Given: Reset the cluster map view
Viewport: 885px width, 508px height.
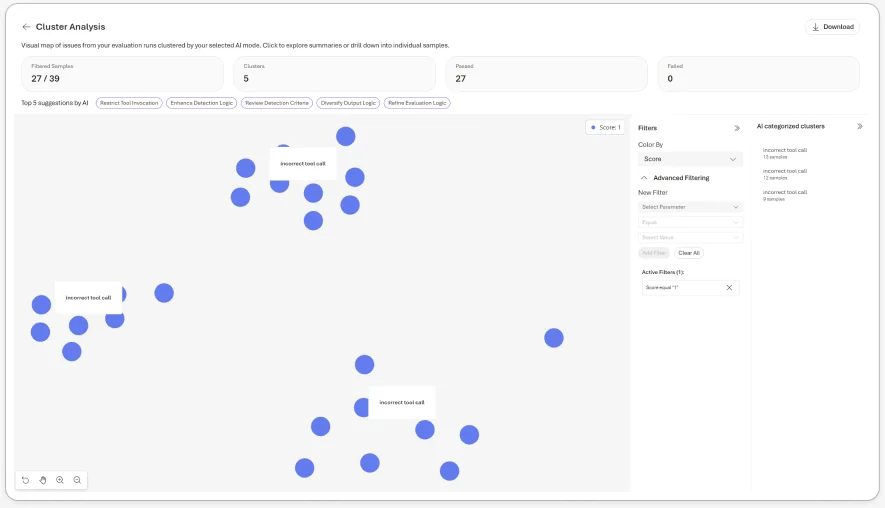Looking at the screenshot, I should click(x=25, y=480).
